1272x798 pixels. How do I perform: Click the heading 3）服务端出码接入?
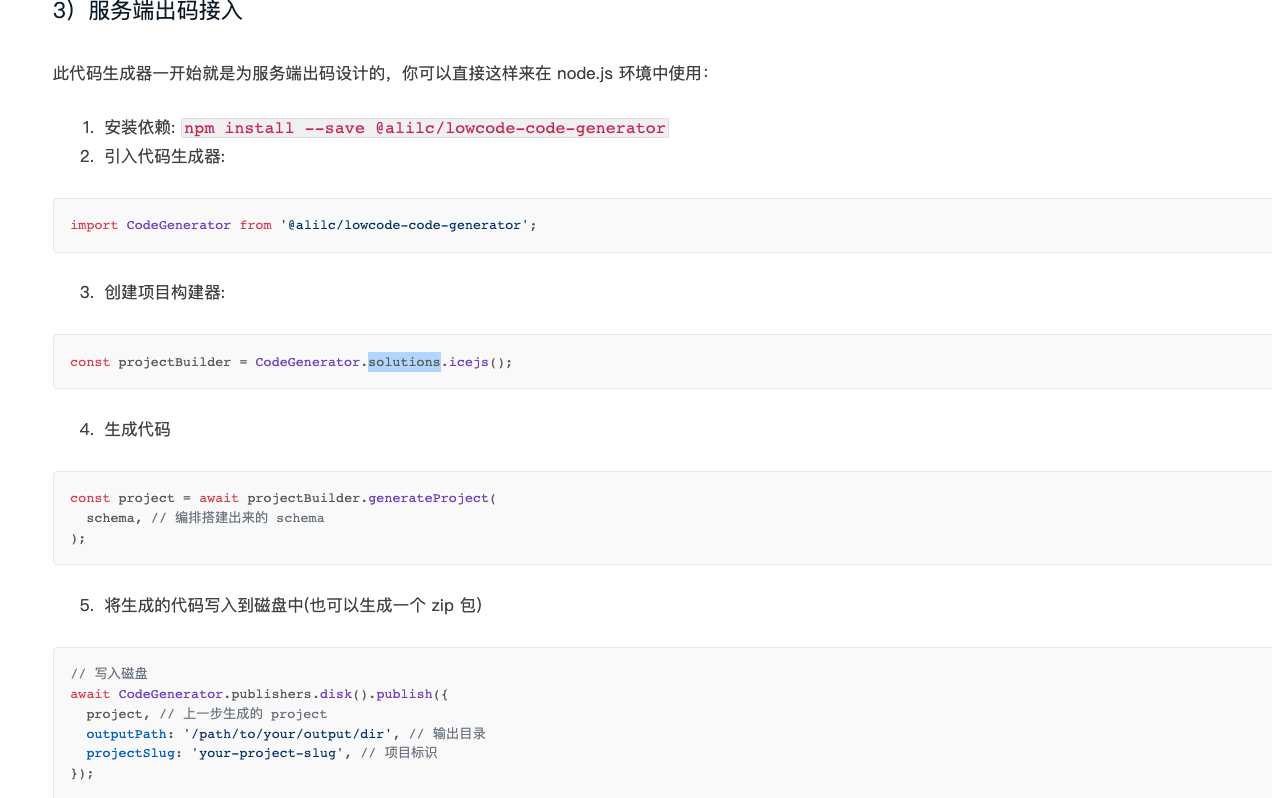tap(148, 13)
